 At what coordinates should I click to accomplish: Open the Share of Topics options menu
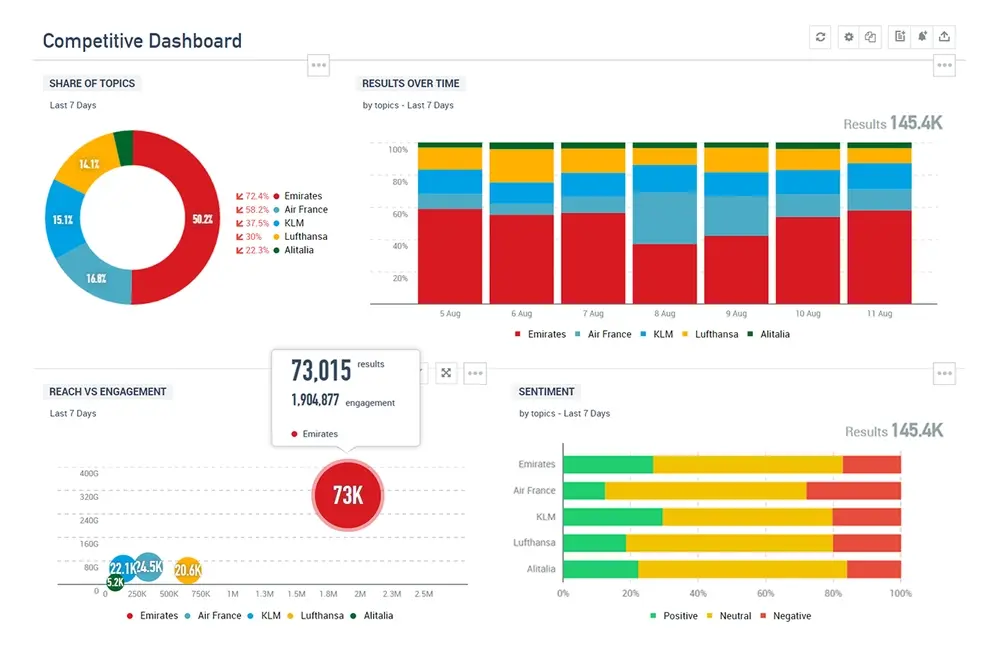(318, 65)
